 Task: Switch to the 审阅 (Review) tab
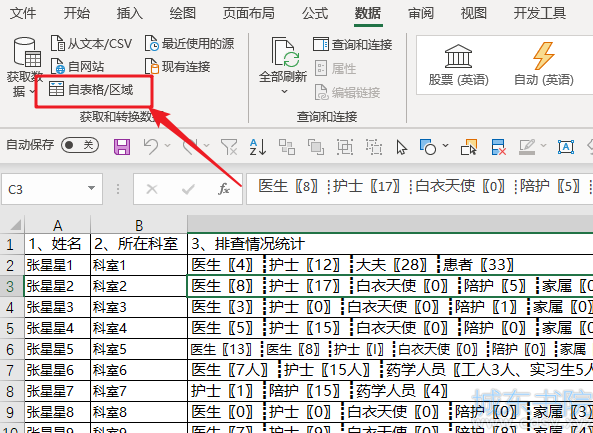point(421,14)
